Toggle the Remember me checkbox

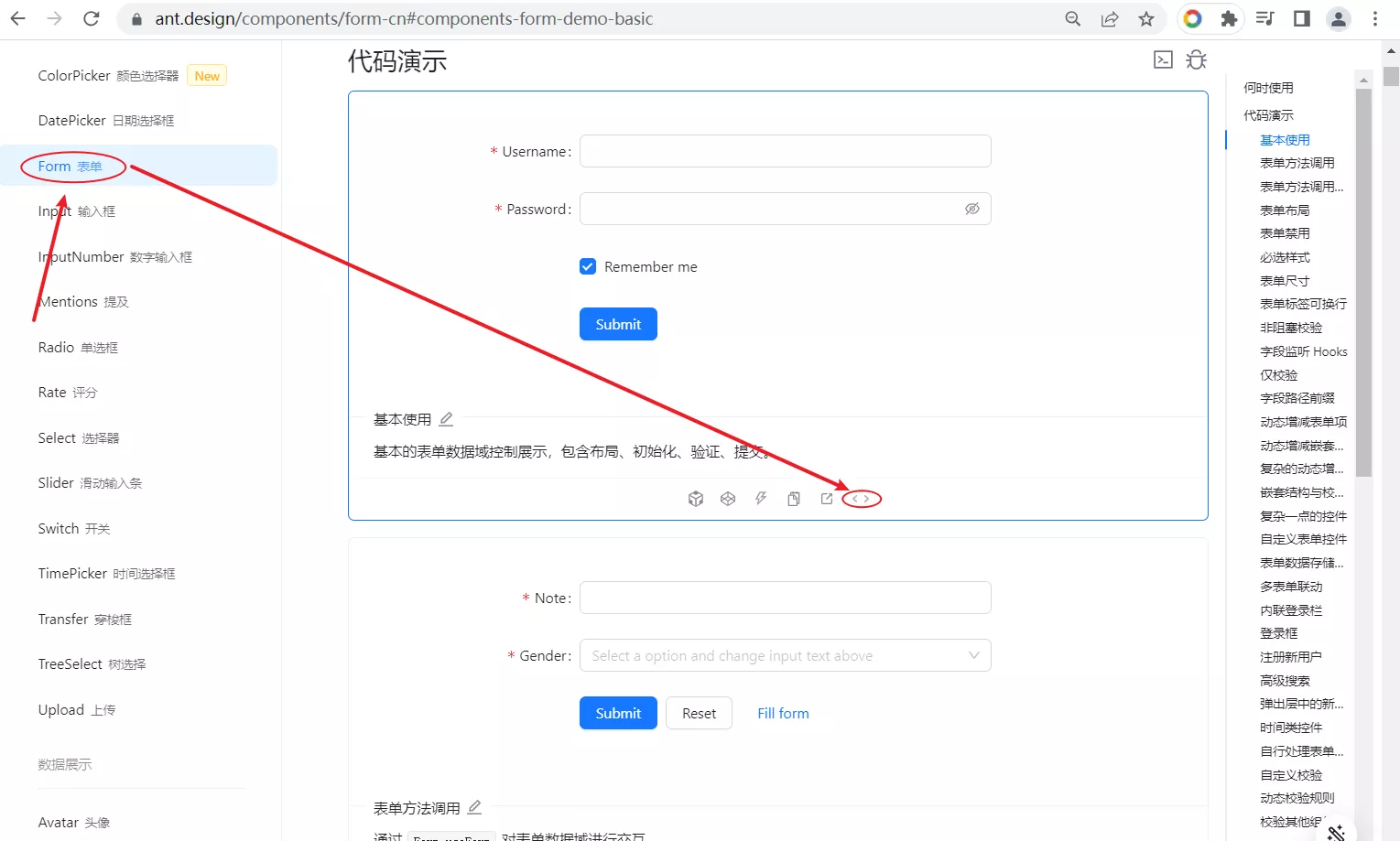pyautogui.click(x=588, y=266)
